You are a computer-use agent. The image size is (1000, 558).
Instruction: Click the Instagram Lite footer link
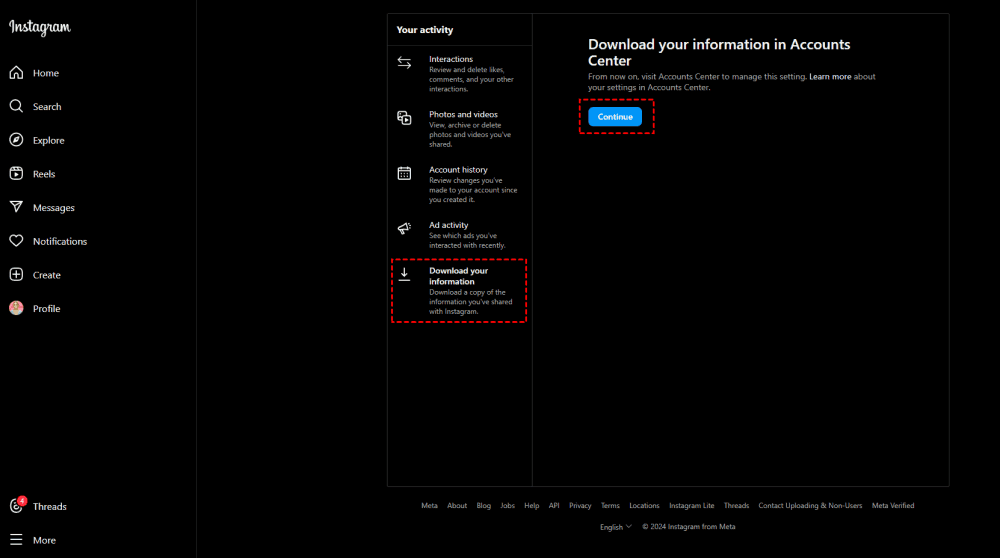coord(691,506)
